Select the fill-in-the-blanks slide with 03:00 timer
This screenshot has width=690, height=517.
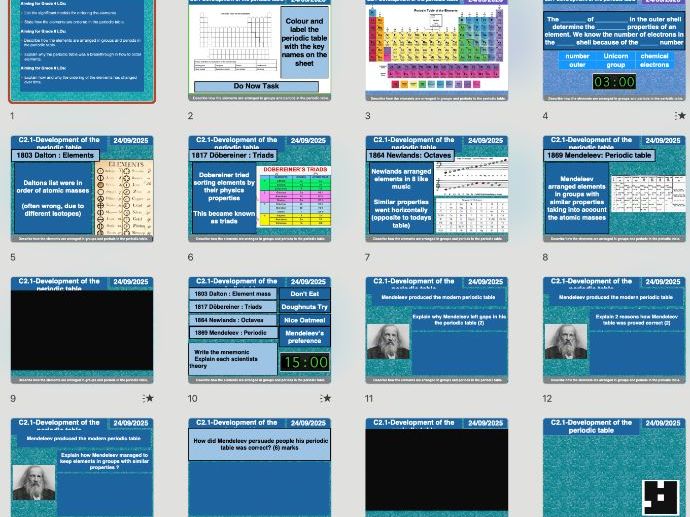tap(614, 50)
